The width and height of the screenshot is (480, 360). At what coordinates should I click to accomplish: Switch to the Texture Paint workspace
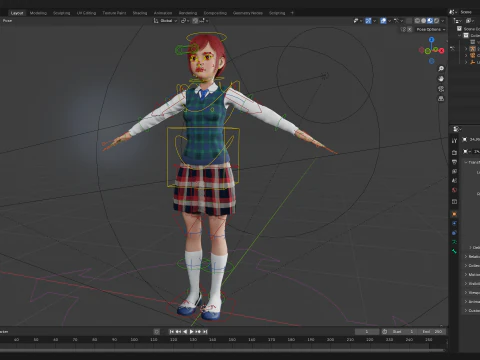tap(114, 13)
